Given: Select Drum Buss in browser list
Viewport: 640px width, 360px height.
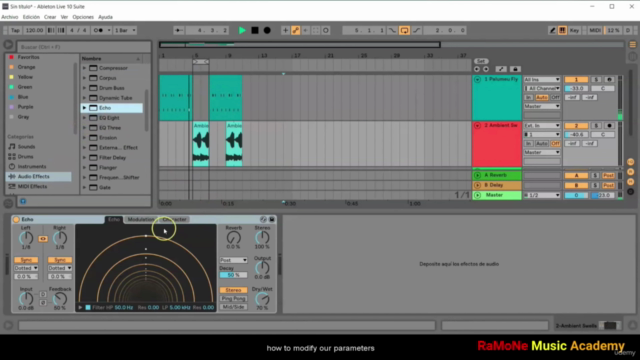Looking at the screenshot, I should click(x=111, y=88).
